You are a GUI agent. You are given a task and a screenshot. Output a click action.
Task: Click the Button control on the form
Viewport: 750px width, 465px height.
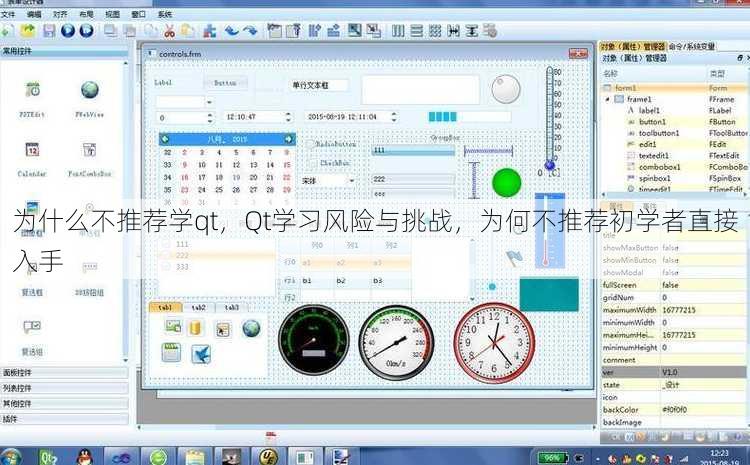point(225,83)
